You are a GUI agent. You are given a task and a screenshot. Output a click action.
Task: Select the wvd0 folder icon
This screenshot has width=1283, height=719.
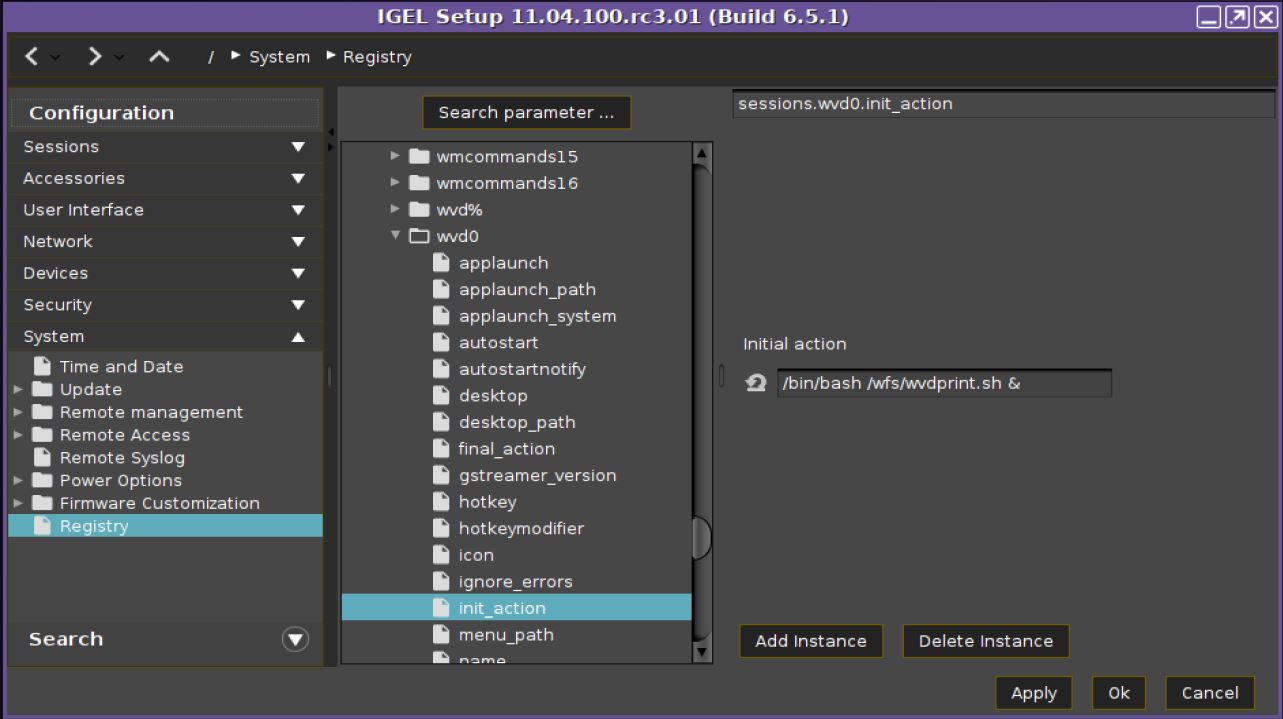(419, 237)
